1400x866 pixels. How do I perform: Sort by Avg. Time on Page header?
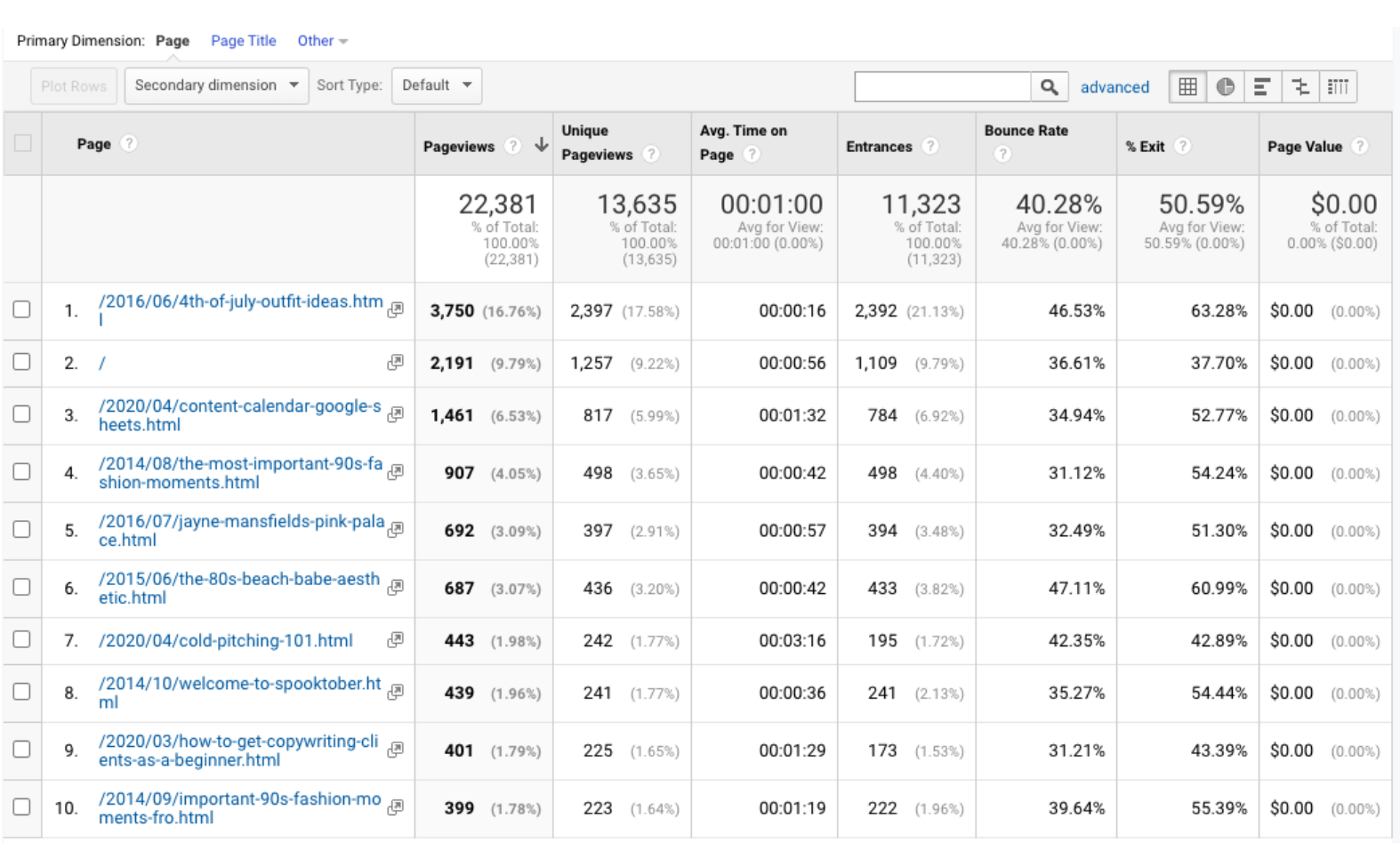click(x=743, y=142)
